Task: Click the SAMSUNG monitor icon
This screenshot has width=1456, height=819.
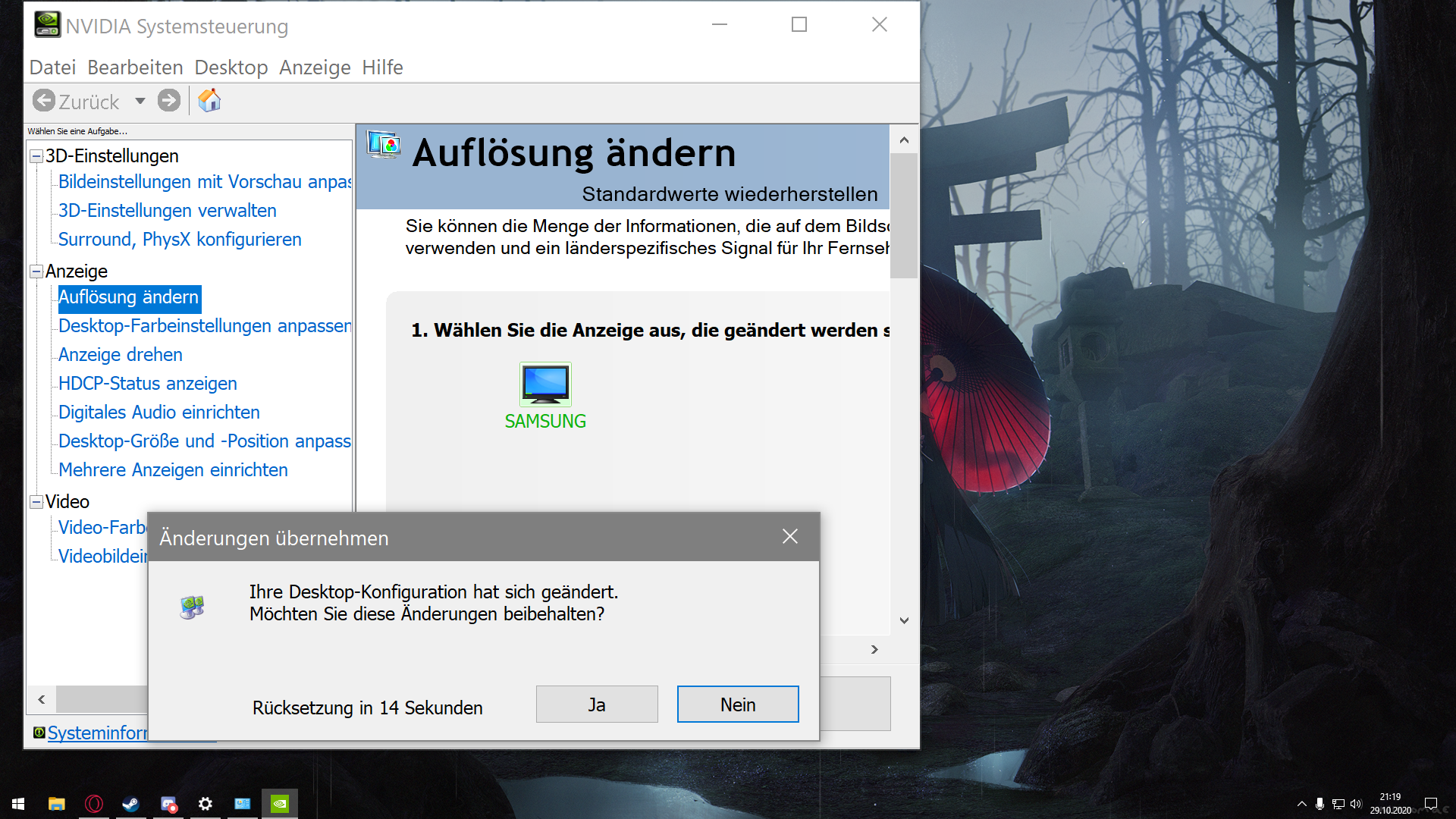Action: point(545,384)
